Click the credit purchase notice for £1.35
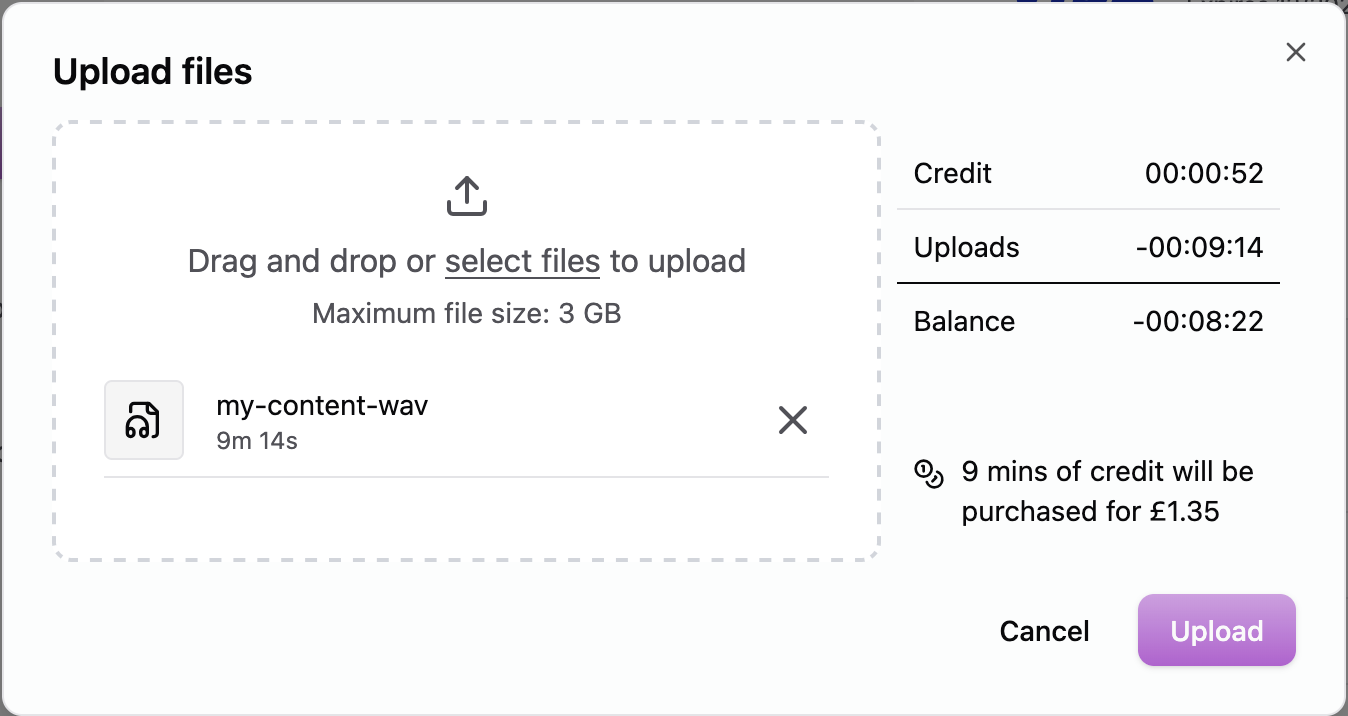Viewport: 1348px width, 716px height. (1107, 491)
